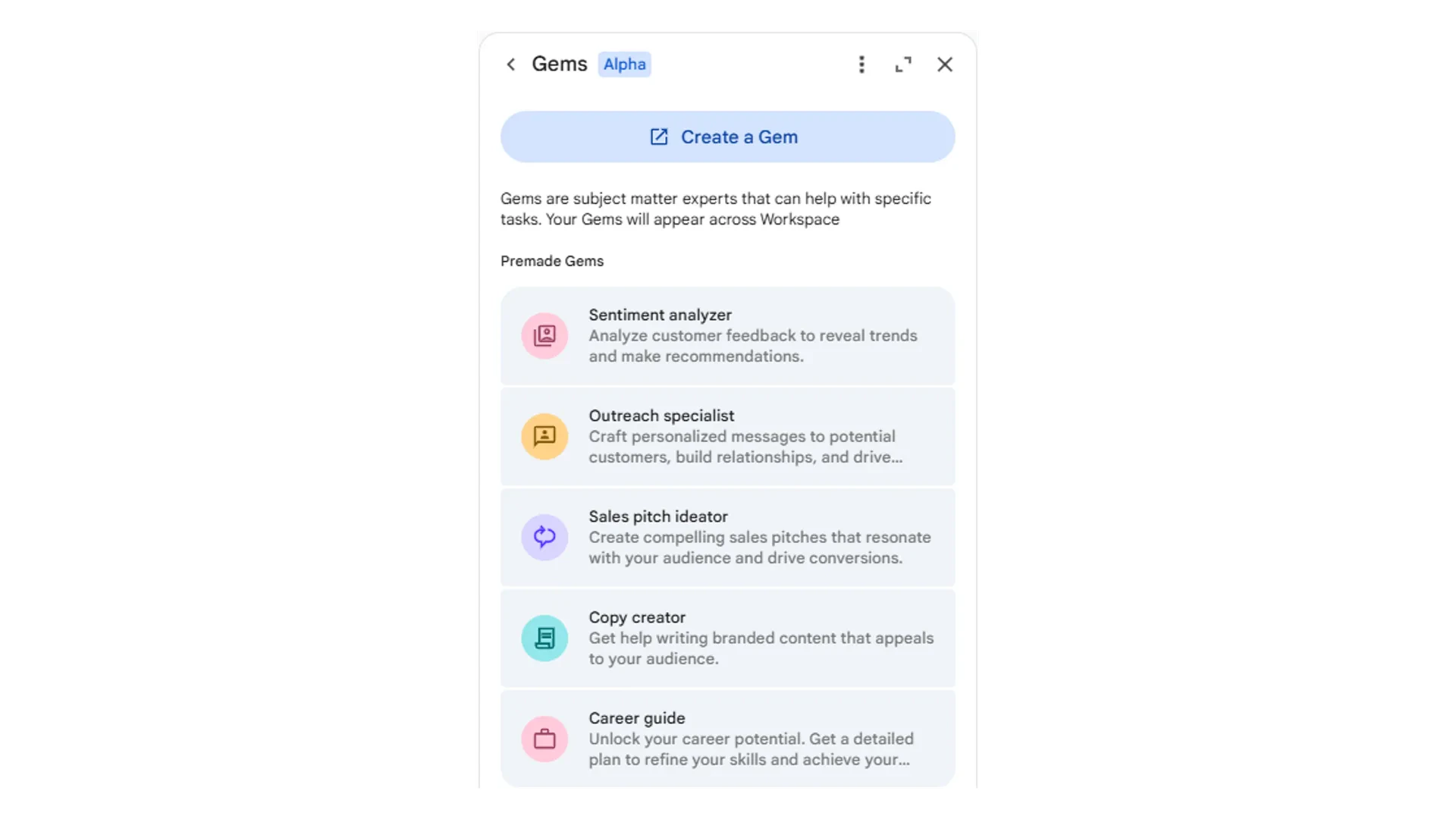
Task: Click the Alpha badge next to Gems
Action: 625,64
